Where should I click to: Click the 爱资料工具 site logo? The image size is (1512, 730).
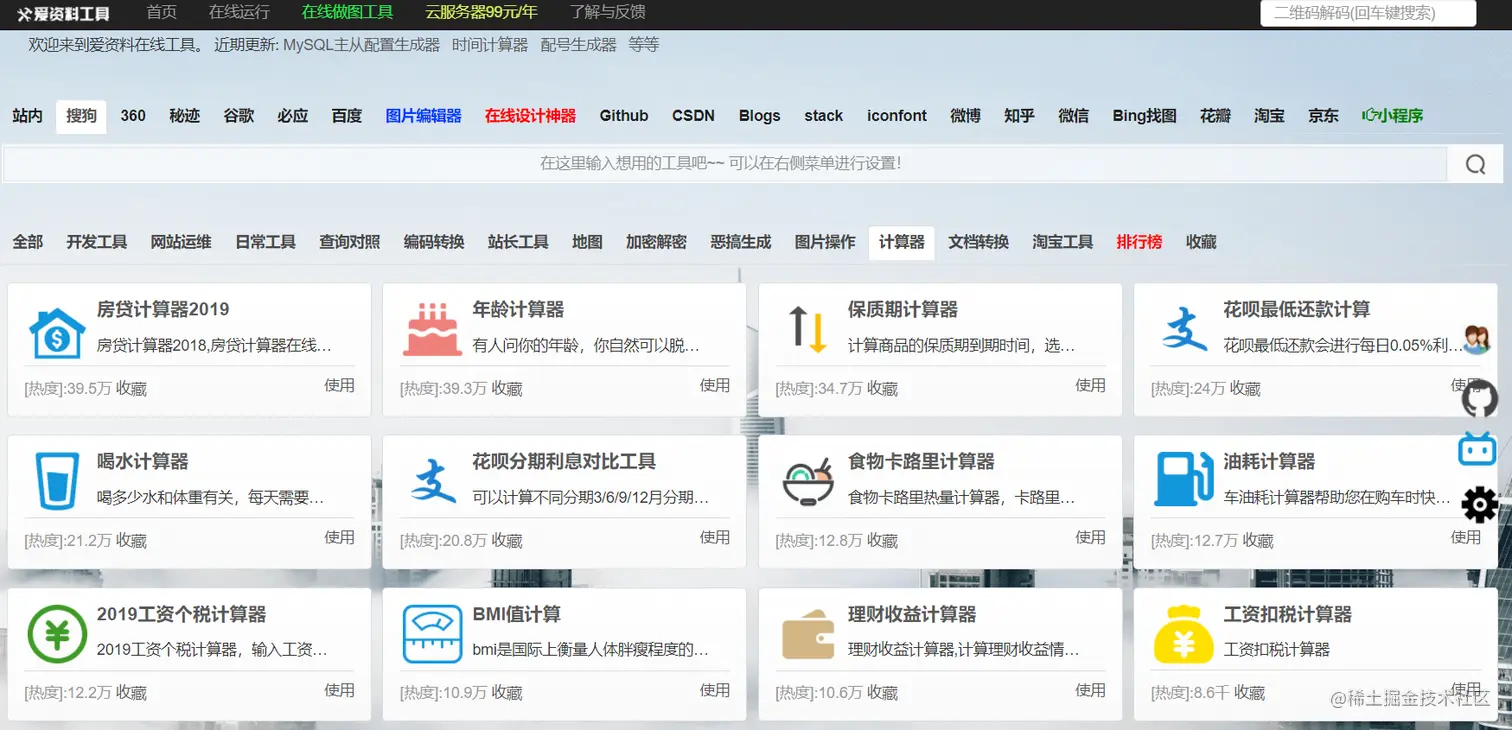pos(64,14)
